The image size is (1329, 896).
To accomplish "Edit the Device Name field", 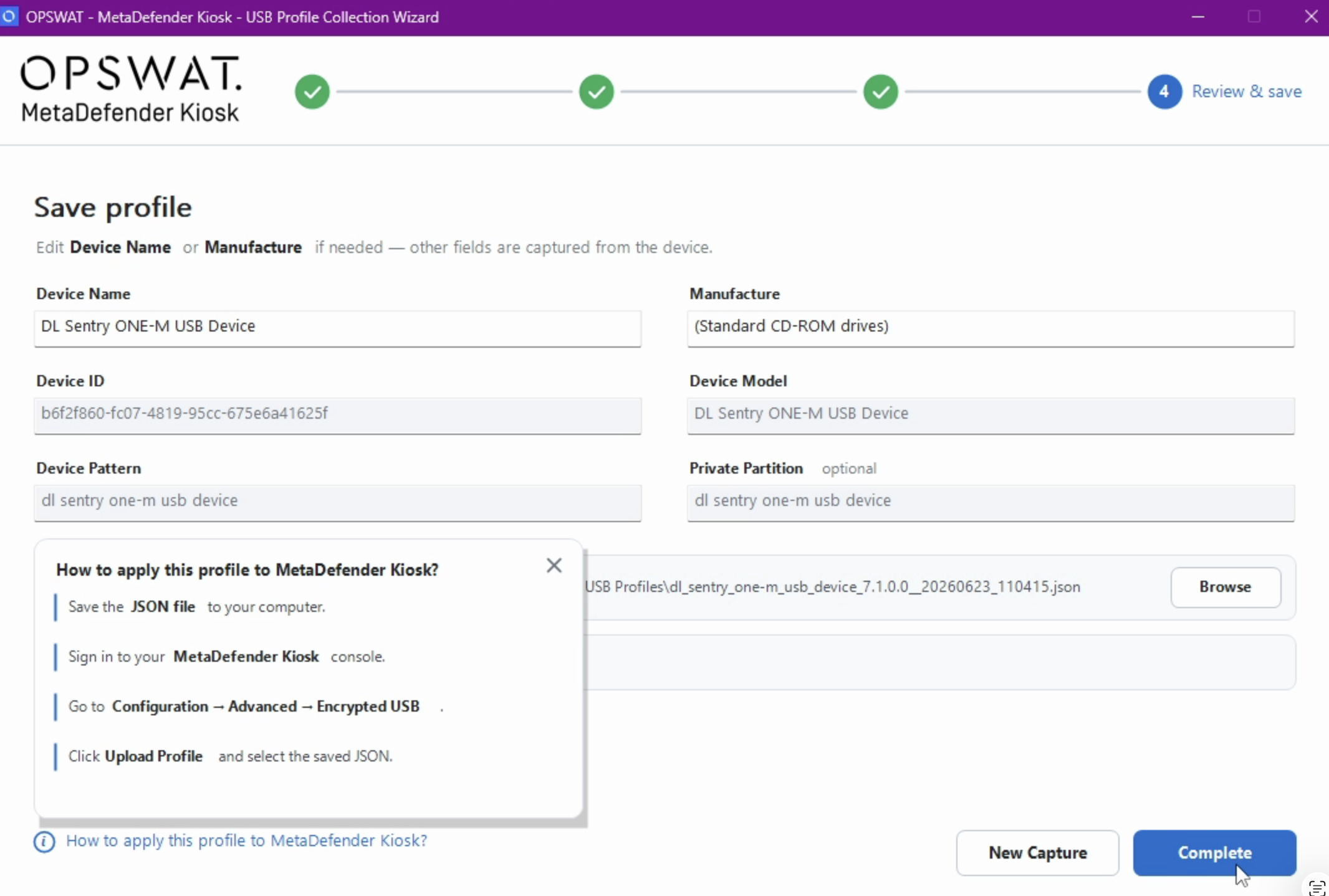I will pyautogui.click(x=338, y=328).
